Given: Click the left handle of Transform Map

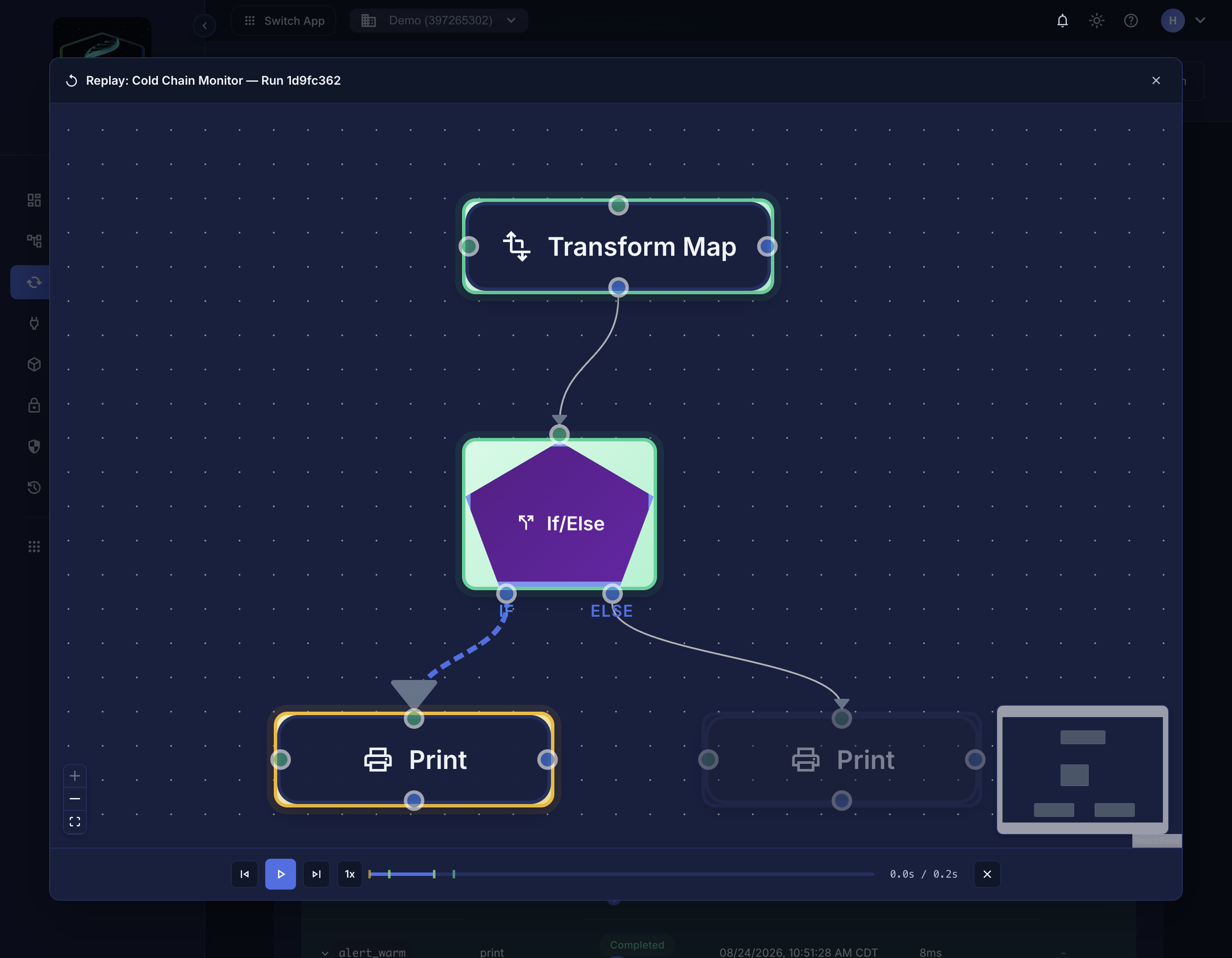Looking at the screenshot, I should coord(469,246).
